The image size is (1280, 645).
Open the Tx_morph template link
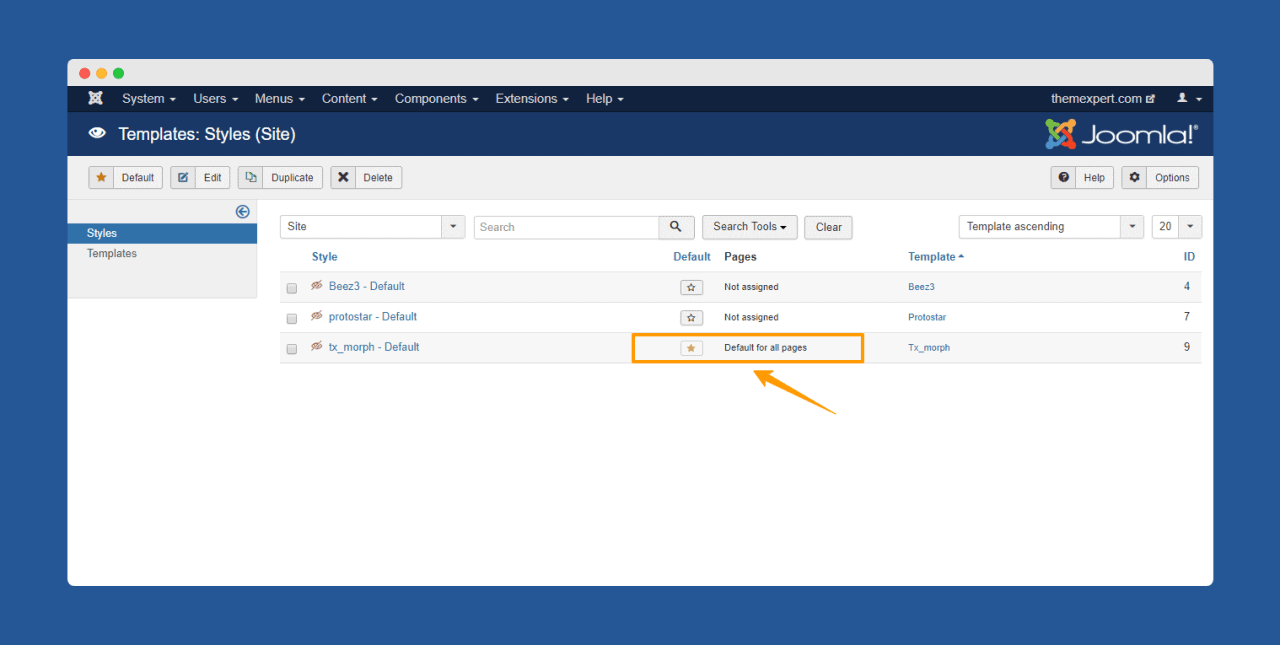click(929, 348)
